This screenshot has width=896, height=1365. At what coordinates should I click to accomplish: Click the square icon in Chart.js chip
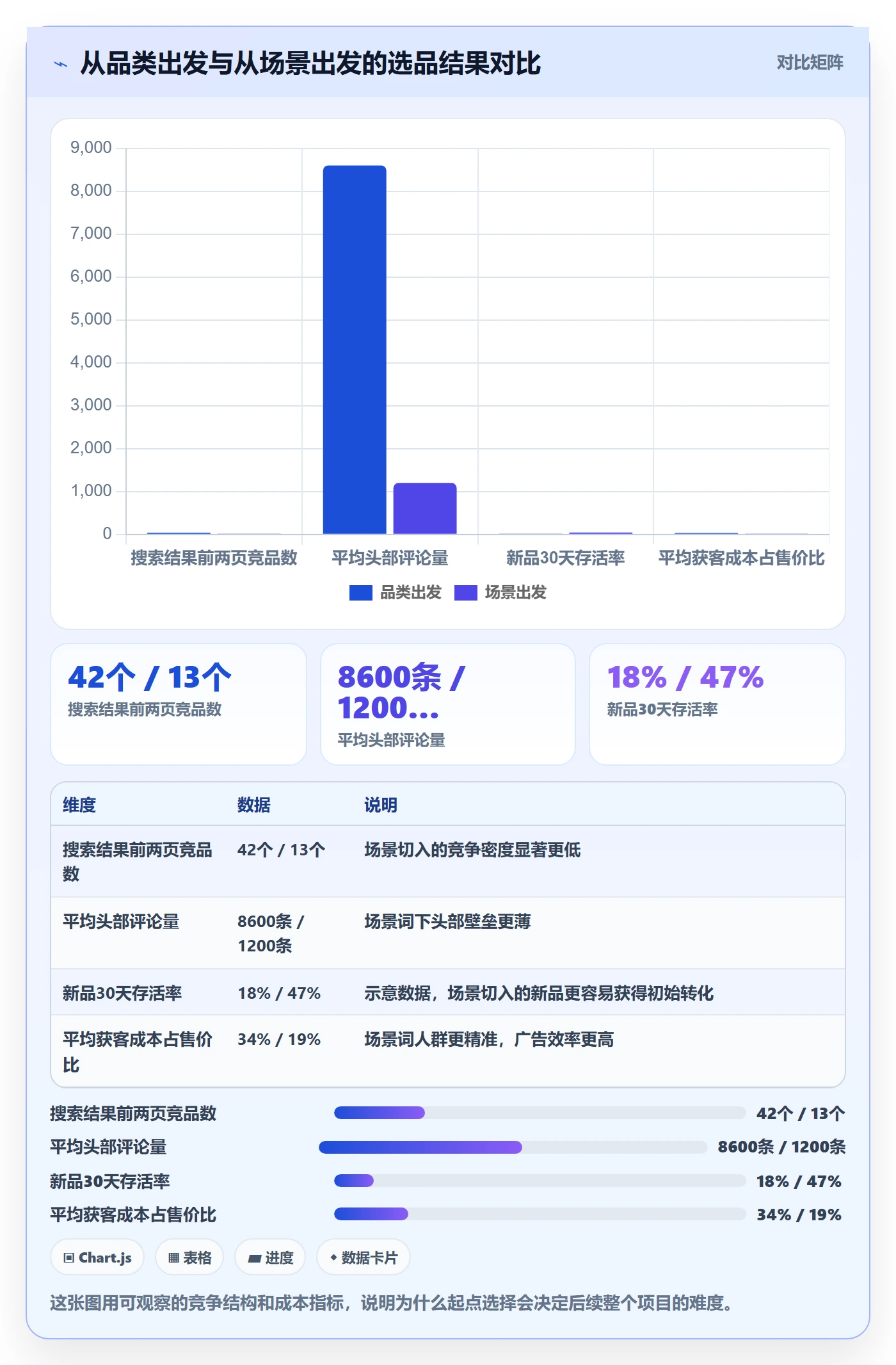(x=68, y=1258)
